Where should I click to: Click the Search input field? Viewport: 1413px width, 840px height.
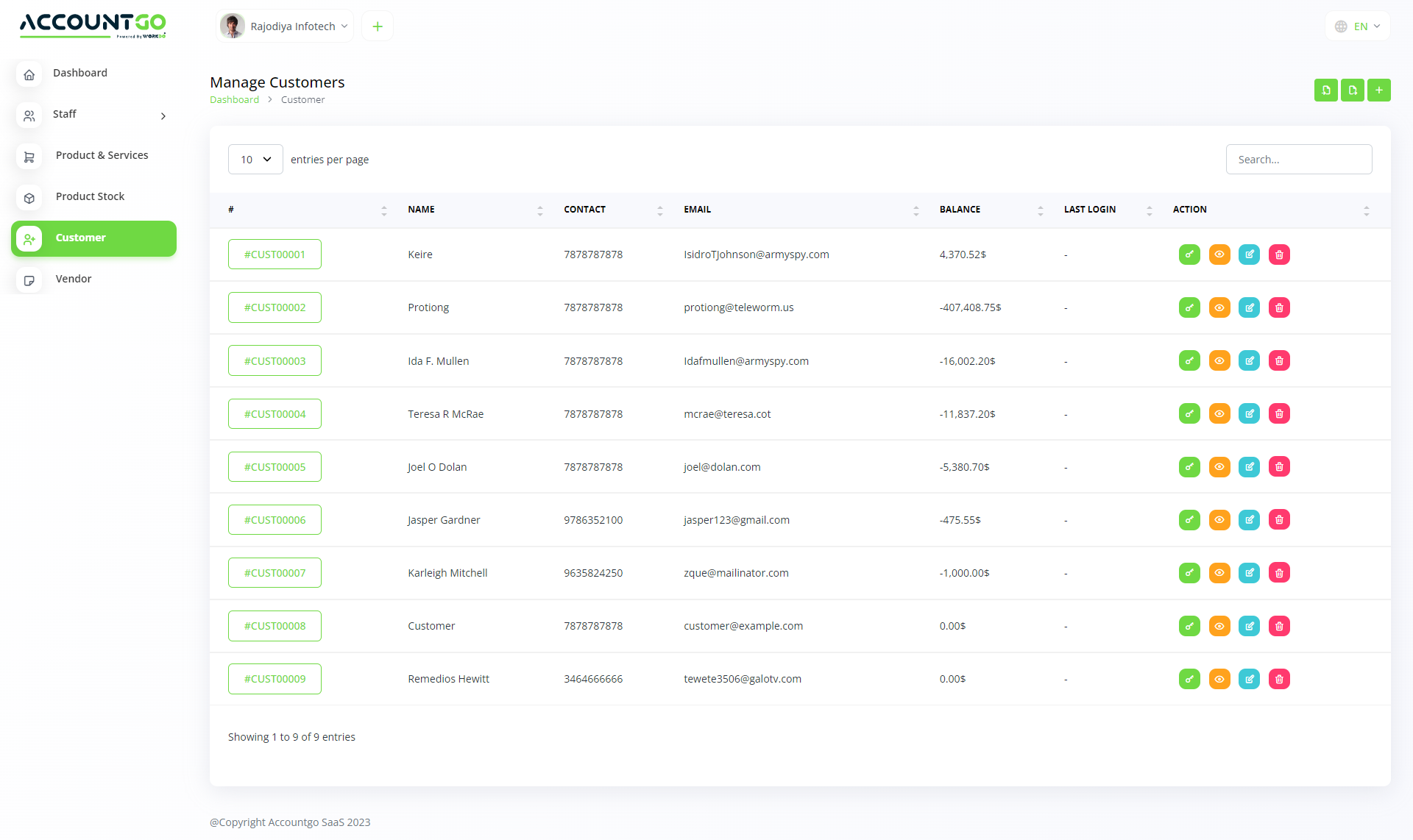(1299, 160)
